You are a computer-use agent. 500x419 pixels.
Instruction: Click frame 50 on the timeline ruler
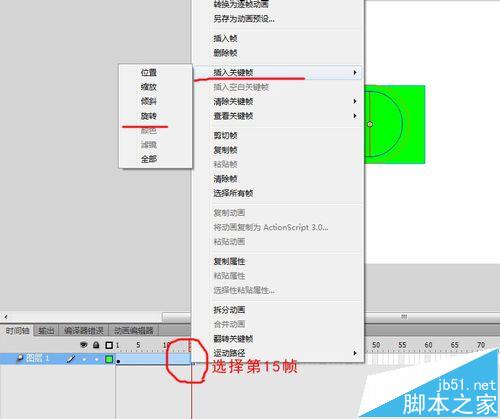pos(376,345)
